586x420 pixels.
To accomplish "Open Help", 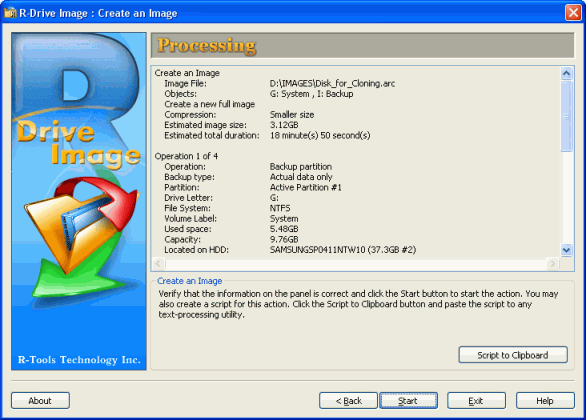I will tap(545, 401).
